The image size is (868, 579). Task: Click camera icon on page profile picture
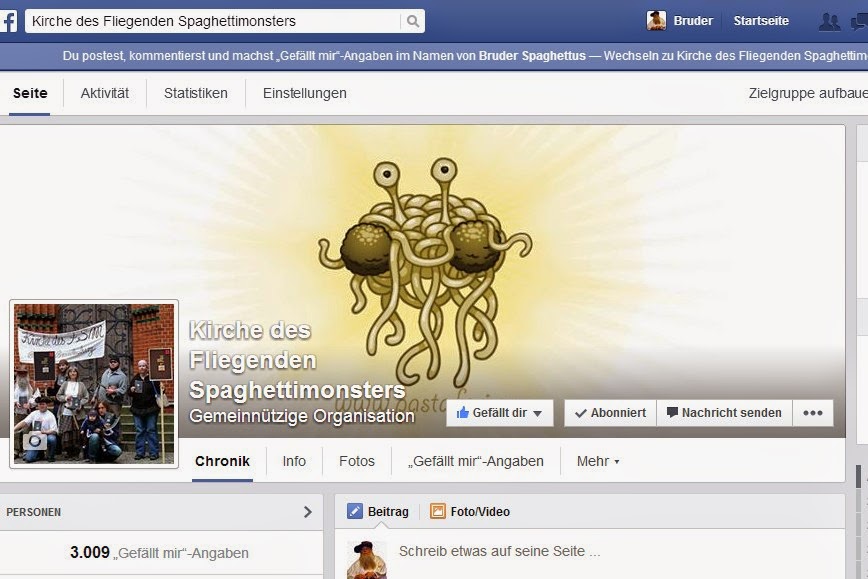coord(36,441)
